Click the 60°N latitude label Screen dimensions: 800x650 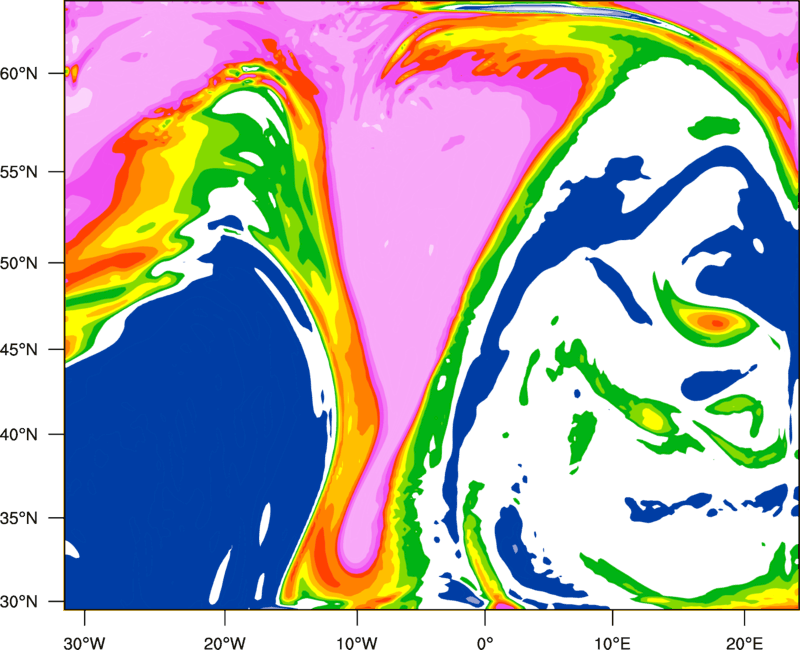(x=19, y=74)
